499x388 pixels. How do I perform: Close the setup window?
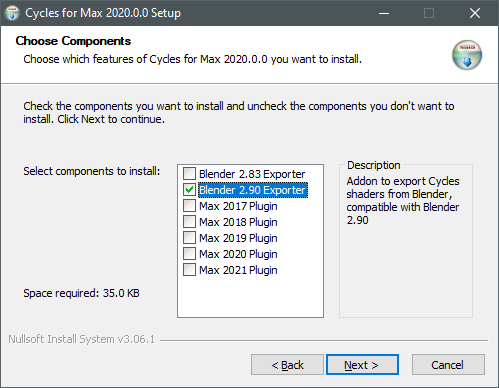(x=475, y=13)
